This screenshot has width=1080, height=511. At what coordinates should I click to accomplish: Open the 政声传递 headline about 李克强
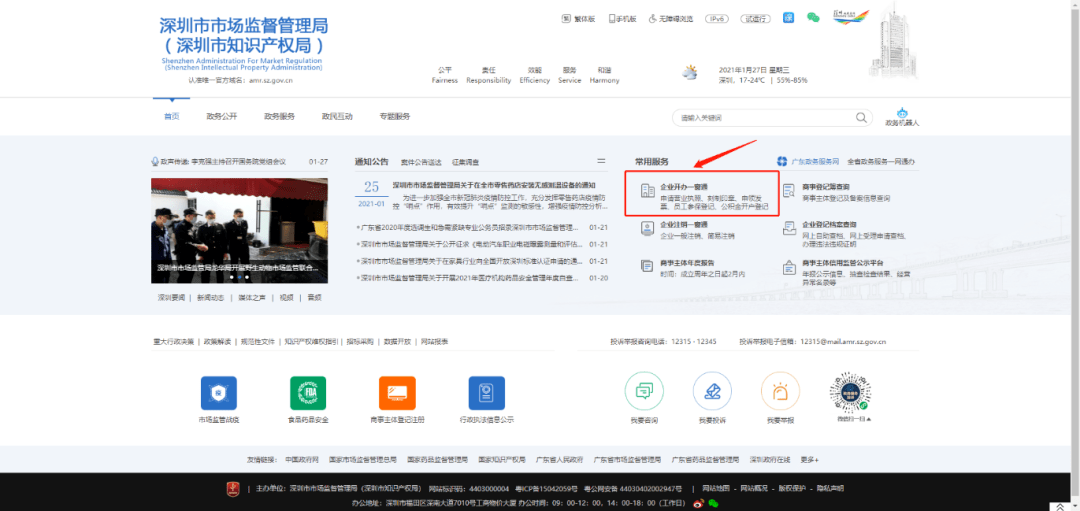coord(238,162)
